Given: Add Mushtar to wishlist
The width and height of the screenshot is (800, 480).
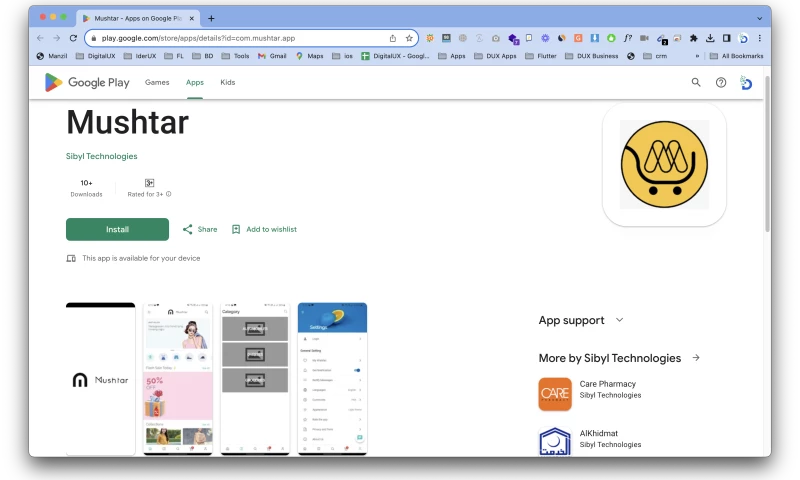Looking at the screenshot, I should click(x=264, y=229).
